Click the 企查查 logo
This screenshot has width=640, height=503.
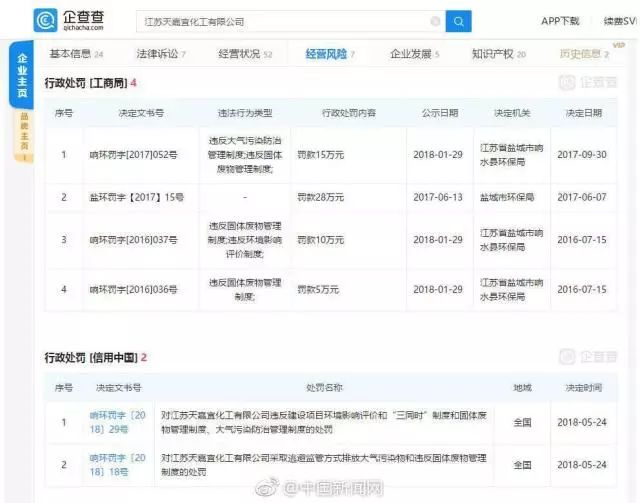click(x=60, y=21)
